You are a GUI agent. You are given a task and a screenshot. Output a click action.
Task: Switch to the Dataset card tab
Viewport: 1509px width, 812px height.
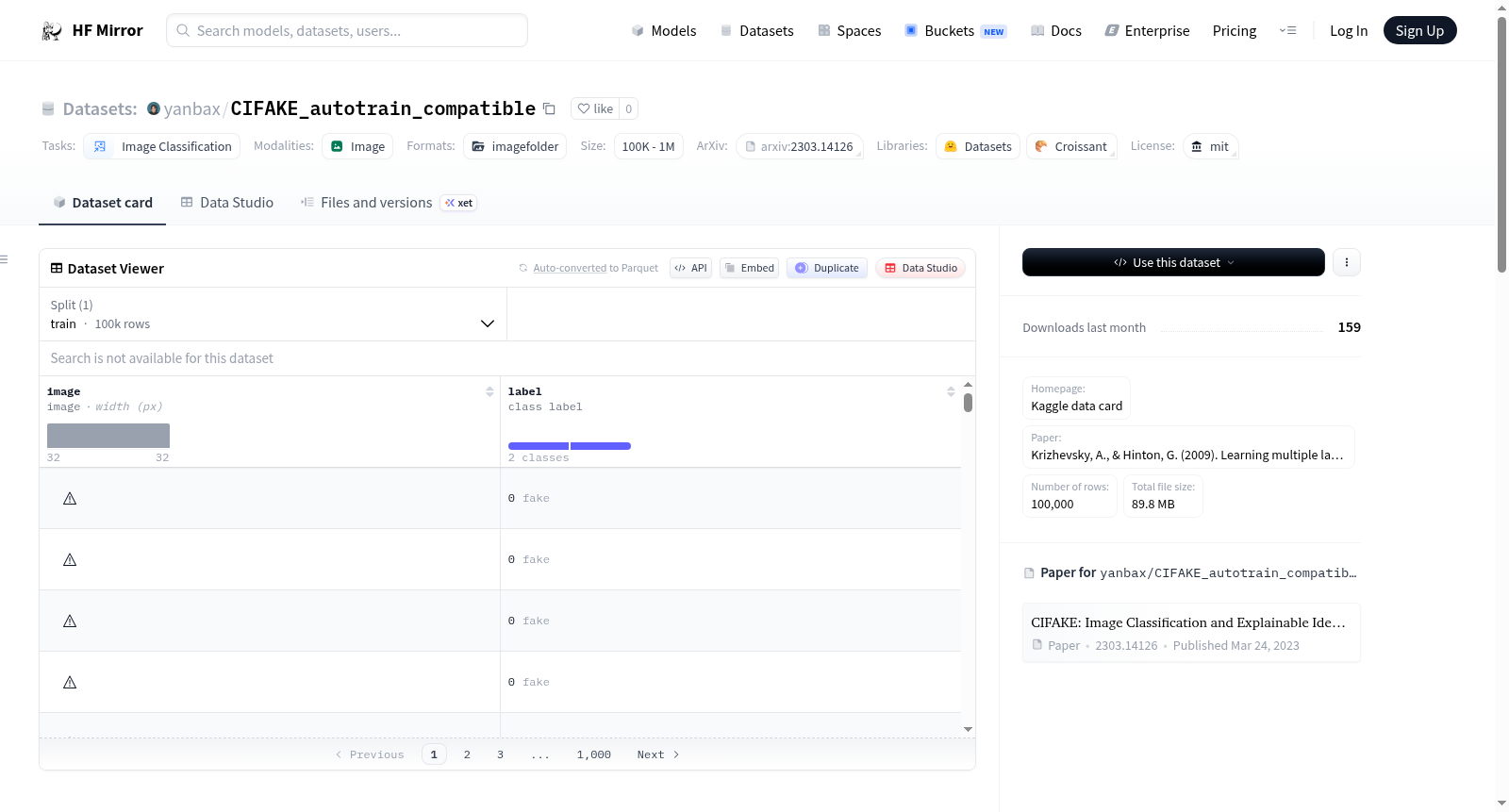[103, 203]
